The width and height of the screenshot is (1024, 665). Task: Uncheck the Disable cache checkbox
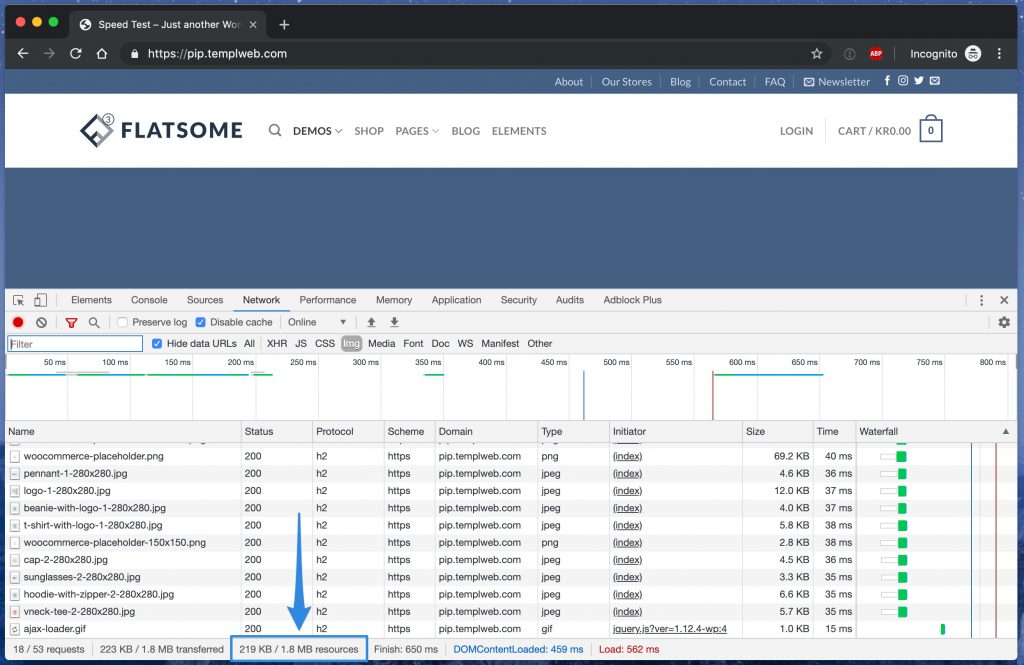pyautogui.click(x=200, y=322)
